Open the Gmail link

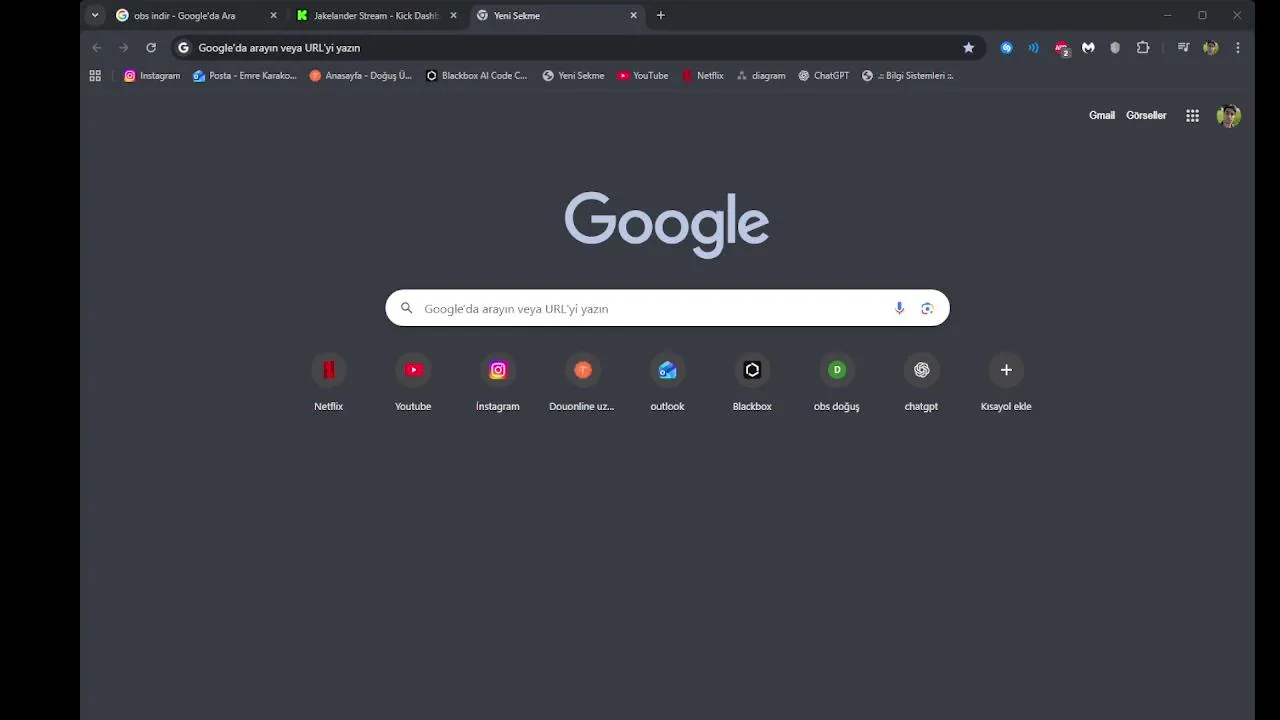click(x=1102, y=116)
